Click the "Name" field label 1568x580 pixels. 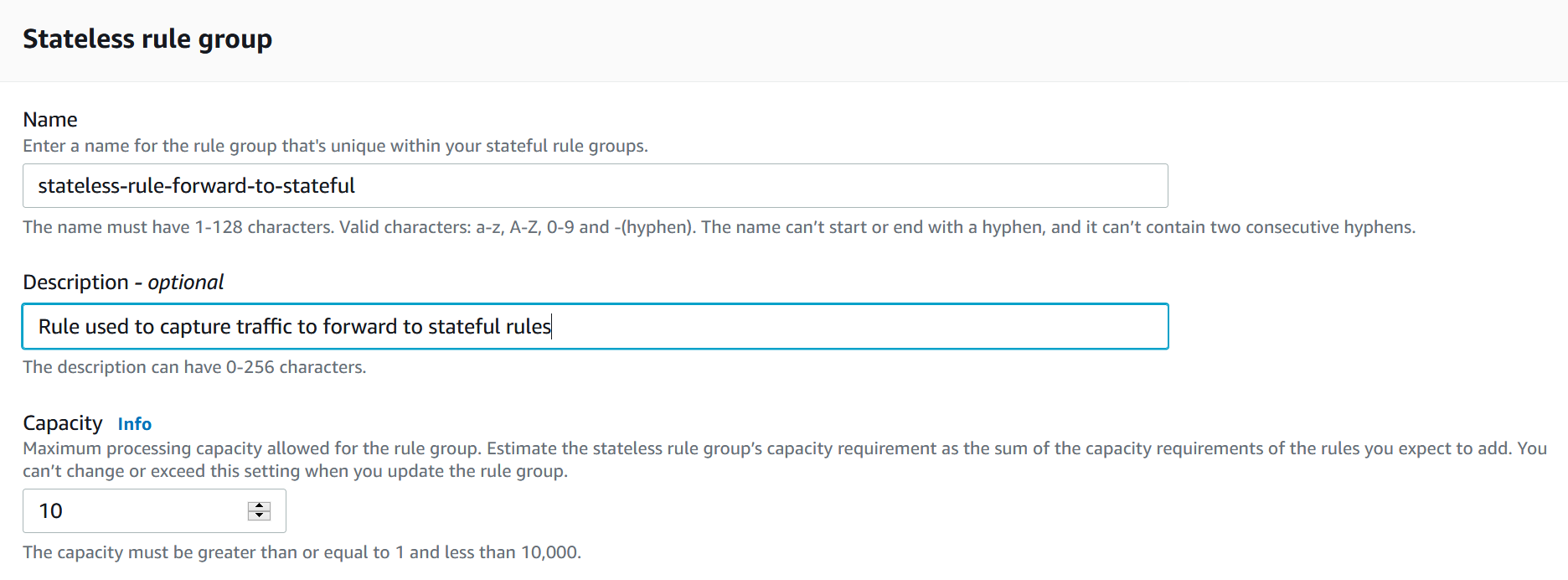click(x=50, y=120)
